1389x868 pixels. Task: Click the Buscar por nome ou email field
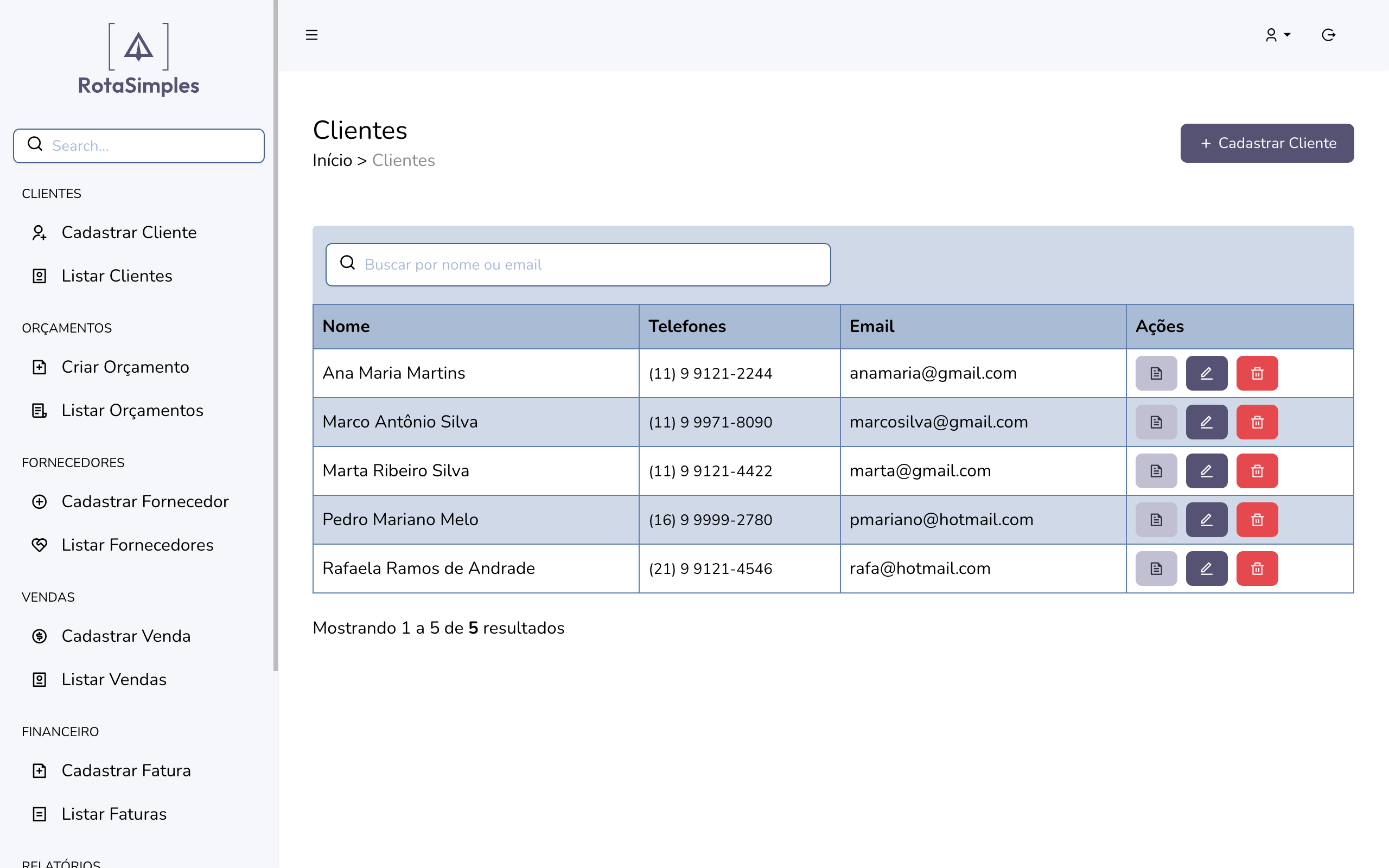point(578,265)
